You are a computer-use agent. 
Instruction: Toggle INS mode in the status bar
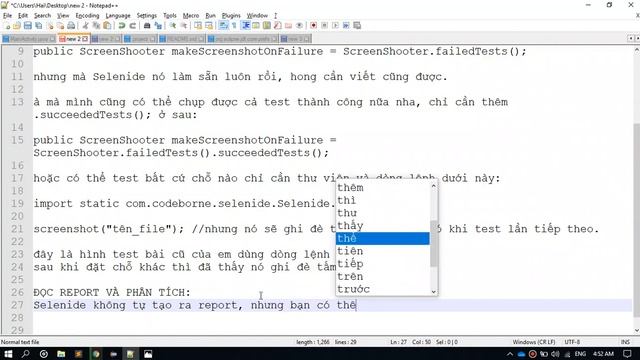pos(625,342)
